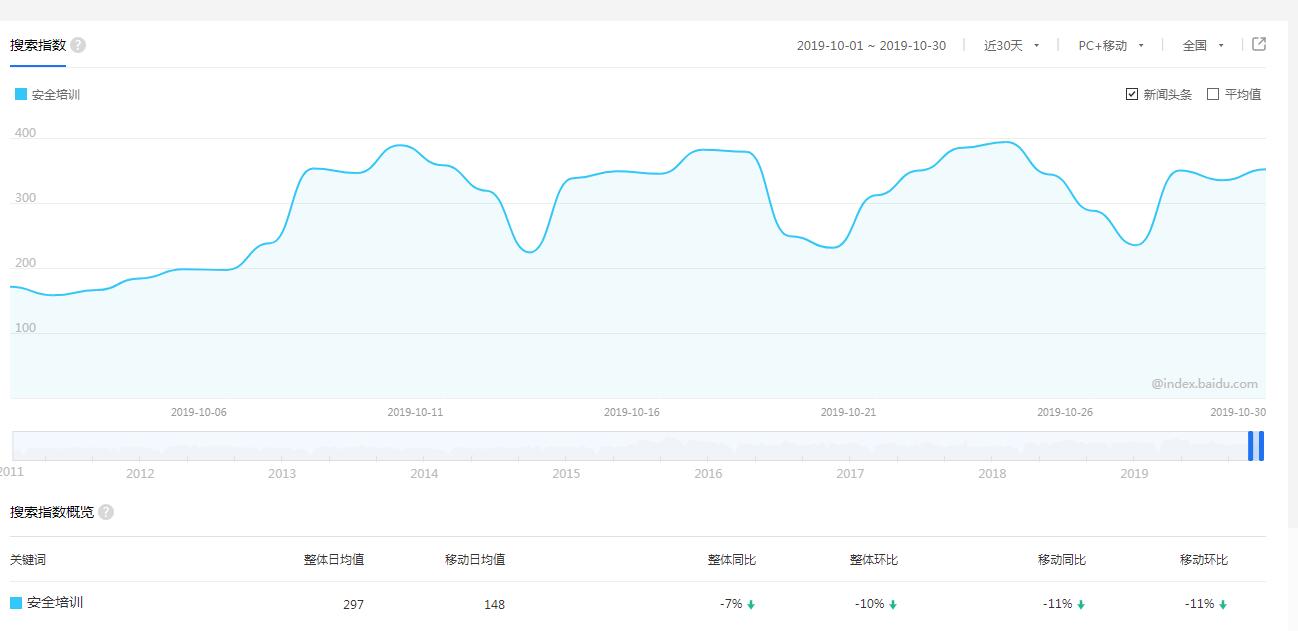
Task: Open the help tooltip beside 搜索指数
Action: coord(78,43)
